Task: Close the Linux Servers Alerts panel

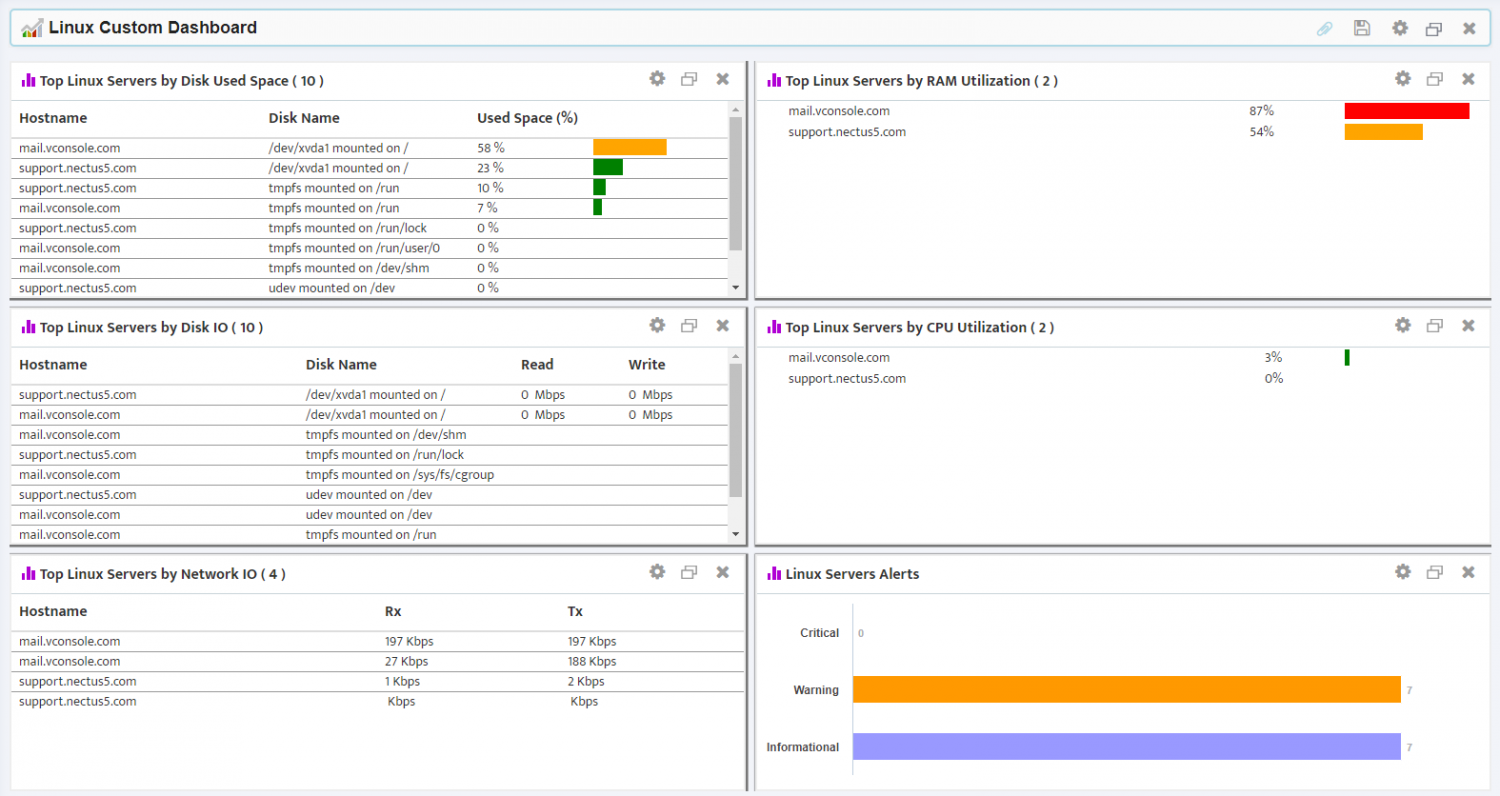Action: 1467,572
